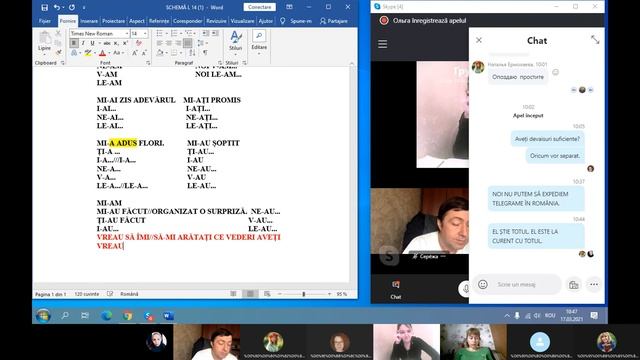Viewport: 640px width, 360px height.
Task: Apply numbered list
Action: 174,33
